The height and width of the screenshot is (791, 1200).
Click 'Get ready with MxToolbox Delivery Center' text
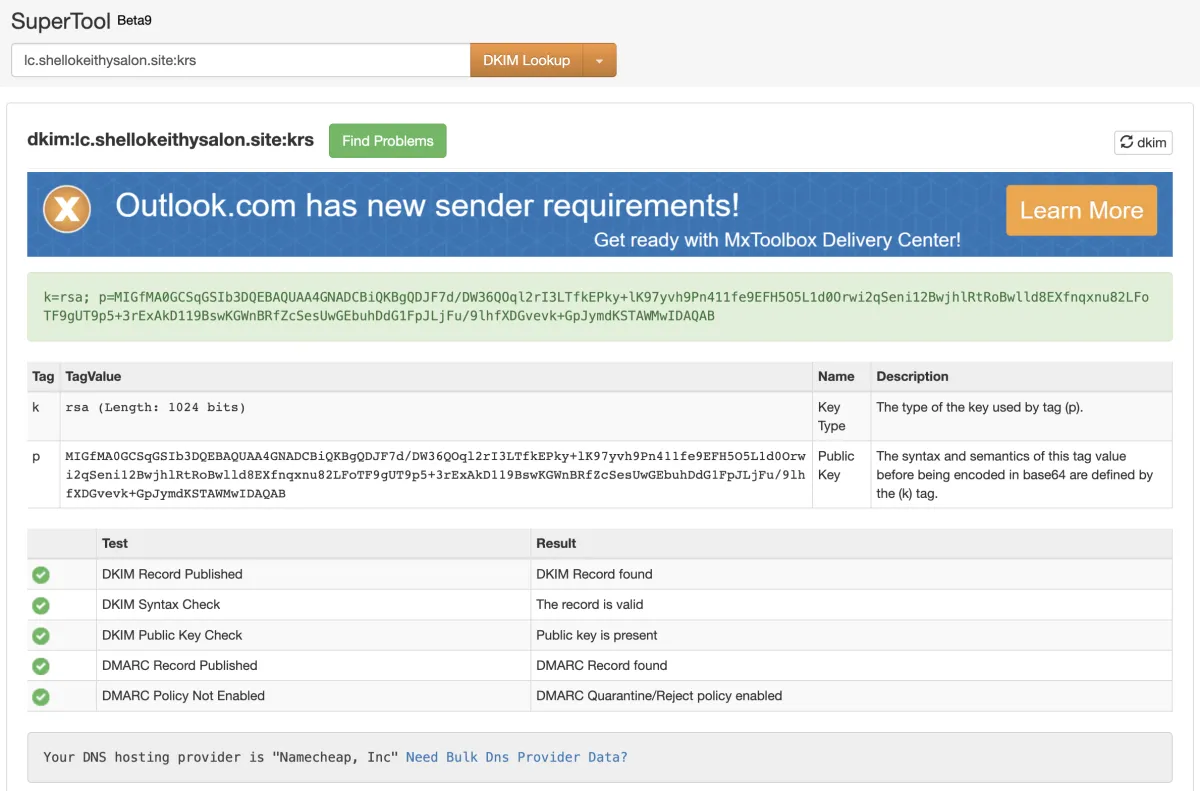click(x=777, y=240)
